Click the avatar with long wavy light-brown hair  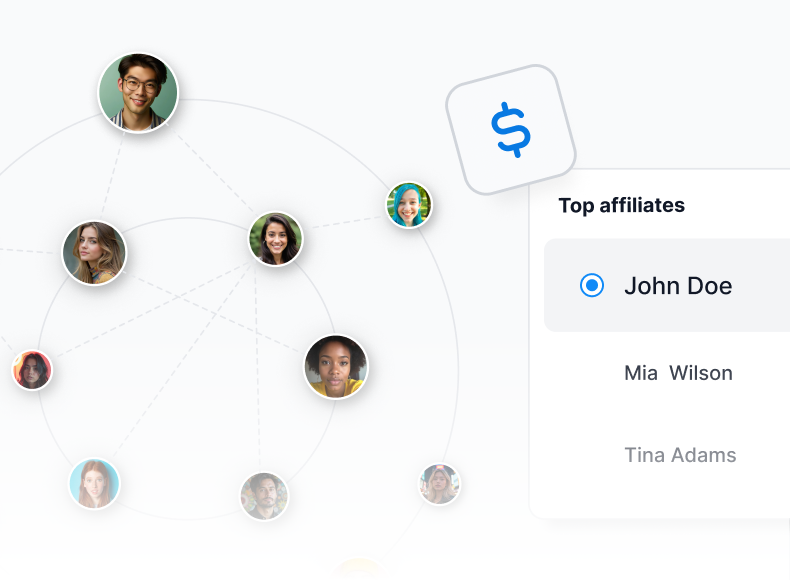click(x=94, y=253)
